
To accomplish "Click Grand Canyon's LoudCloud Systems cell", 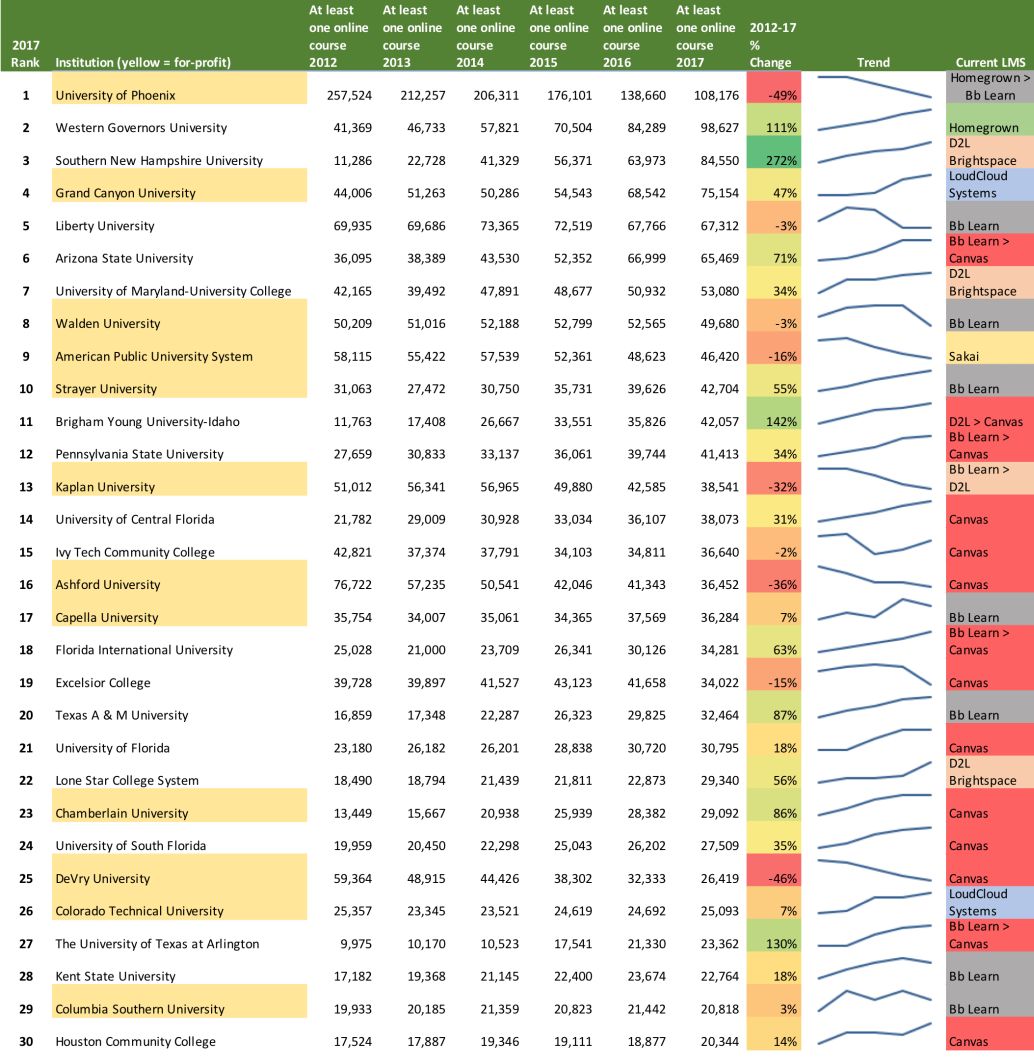I will (x=990, y=185).
